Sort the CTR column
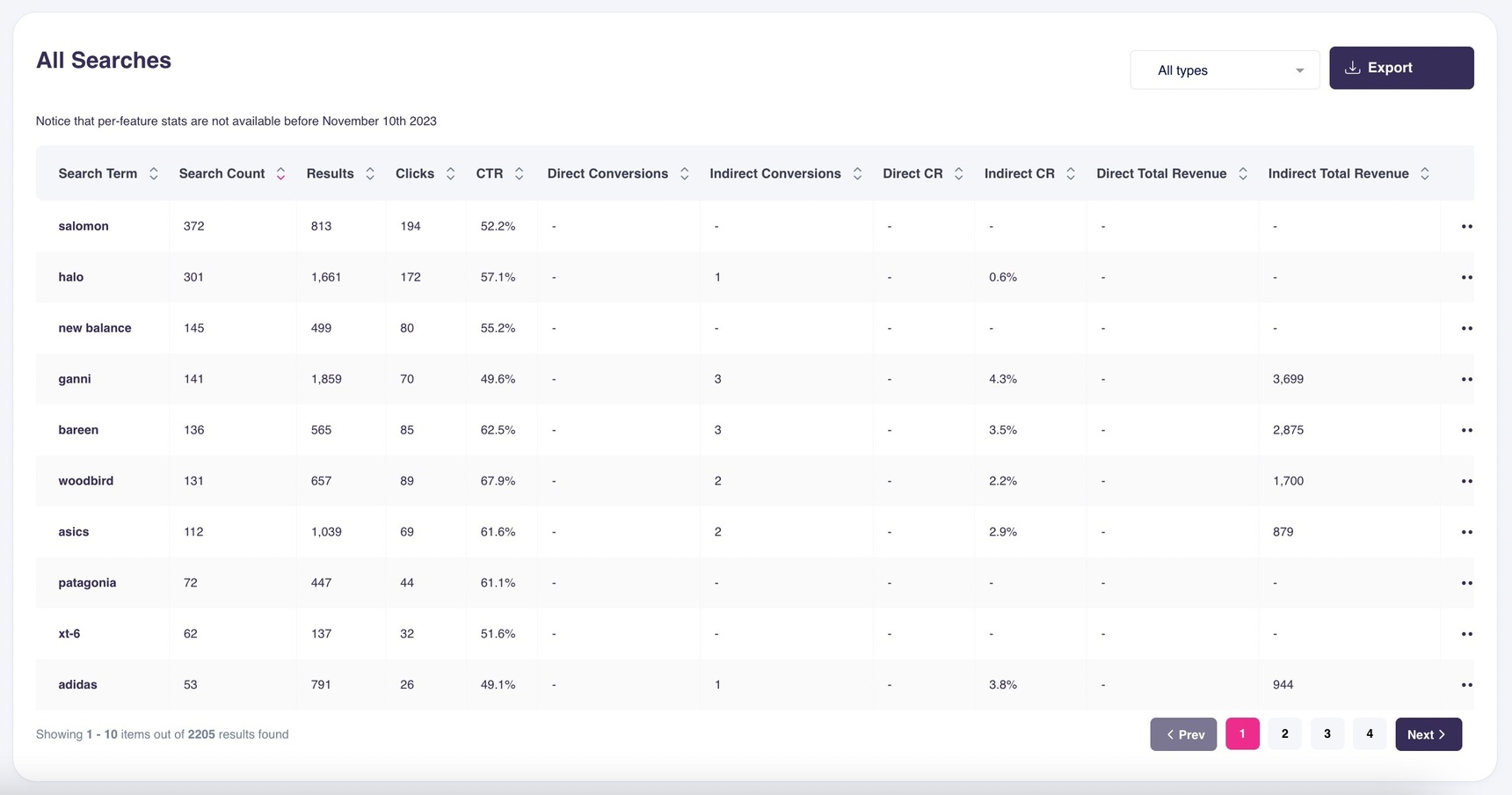This screenshot has width=1512, height=795. (519, 174)
